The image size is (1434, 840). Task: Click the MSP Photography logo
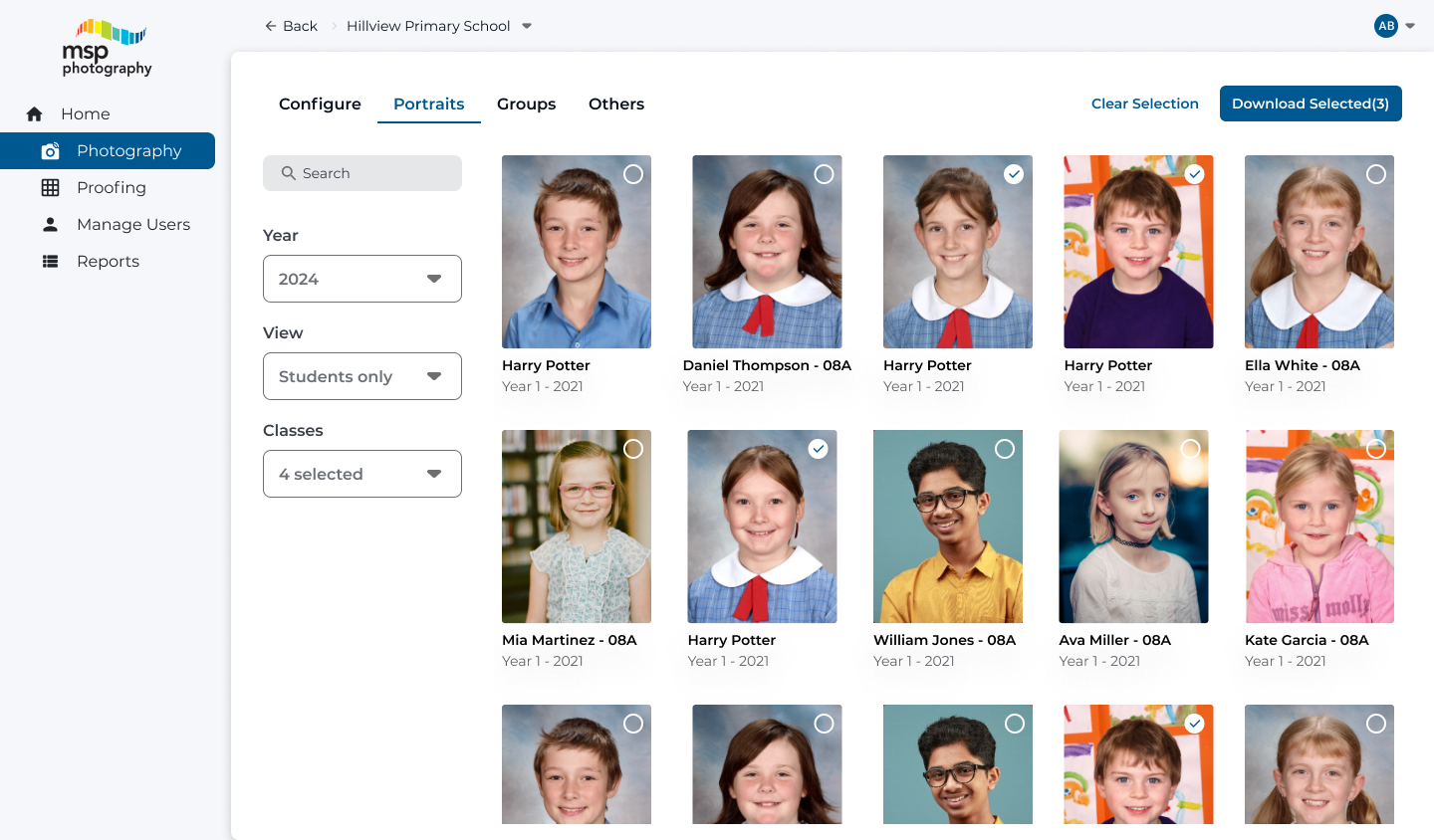coord(108,48)
